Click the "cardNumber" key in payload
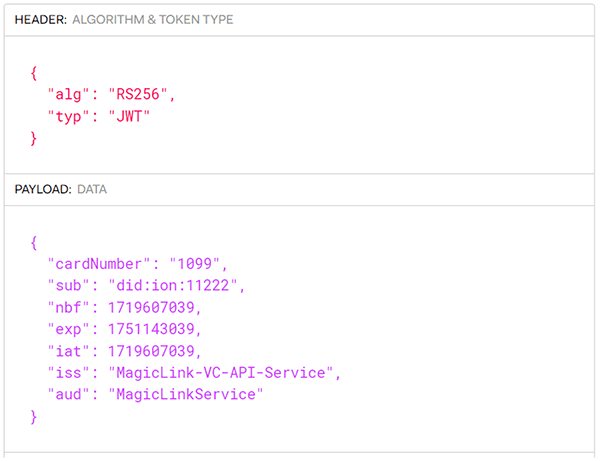The height and width of the screenshot is (461, 600). [98, 264]
